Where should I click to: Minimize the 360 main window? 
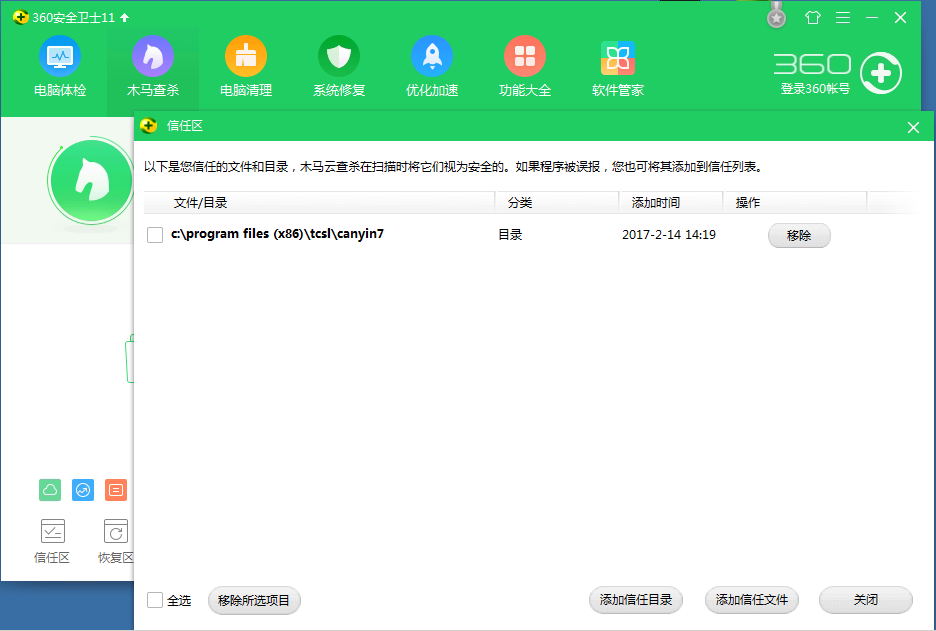point(872,18)
